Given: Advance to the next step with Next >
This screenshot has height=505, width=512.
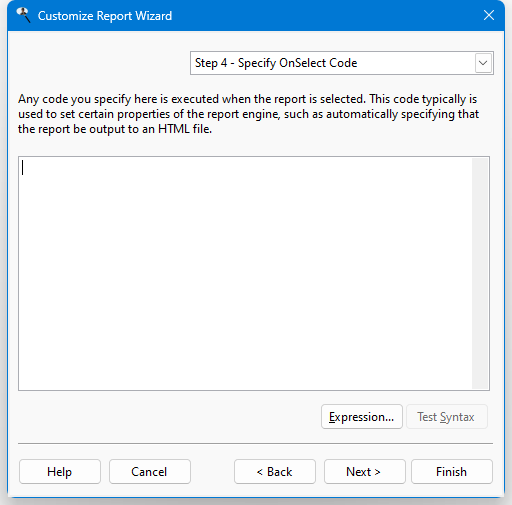Looking at the screenshot, I should click(365, 472).
